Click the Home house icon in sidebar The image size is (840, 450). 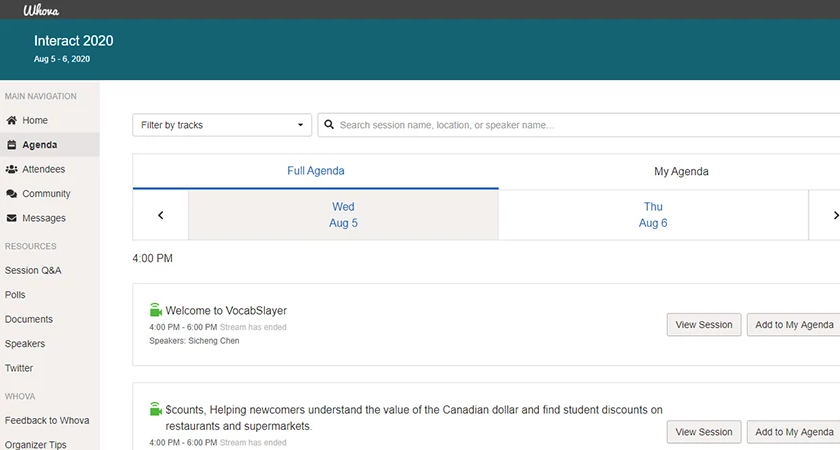click(x=12, y=120)
